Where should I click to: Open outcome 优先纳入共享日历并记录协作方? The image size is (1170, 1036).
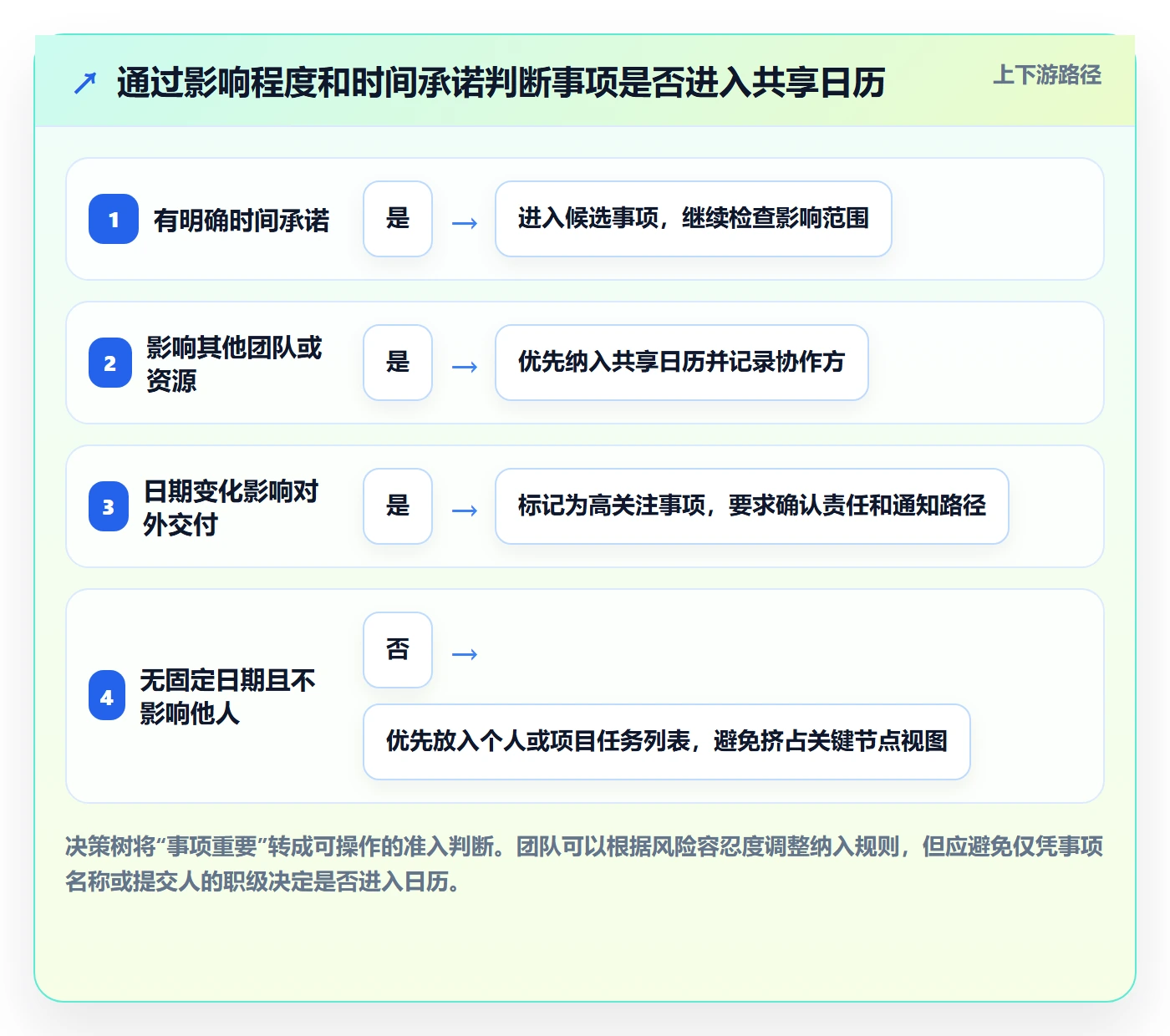[682, 363]
